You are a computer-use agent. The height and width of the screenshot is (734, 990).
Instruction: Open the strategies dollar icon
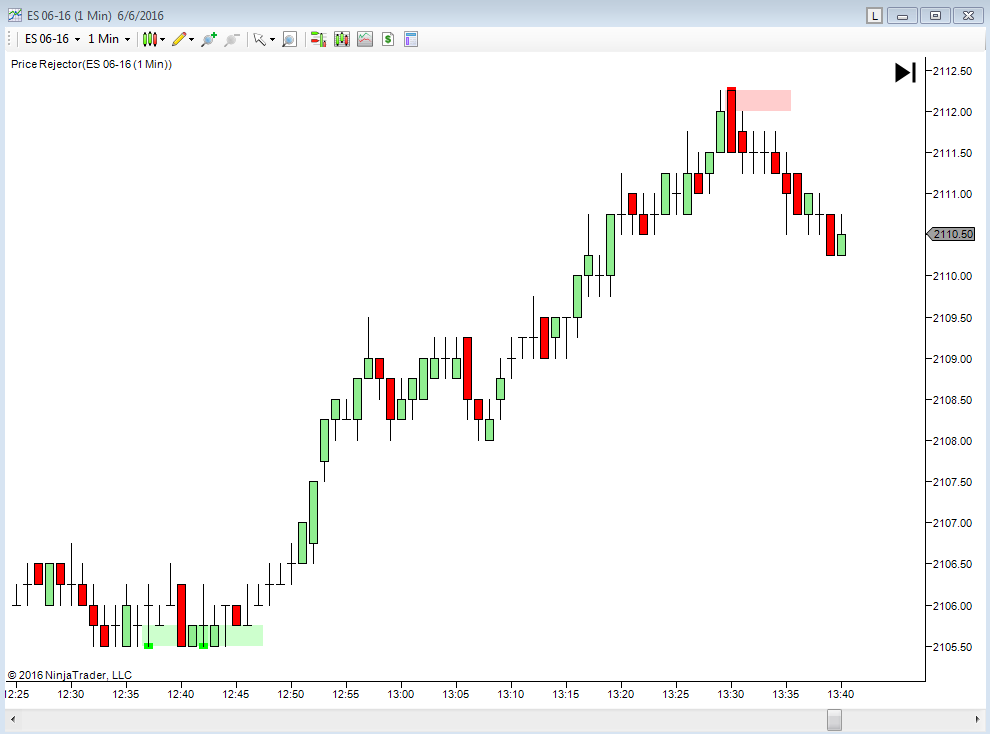point(387,39)
